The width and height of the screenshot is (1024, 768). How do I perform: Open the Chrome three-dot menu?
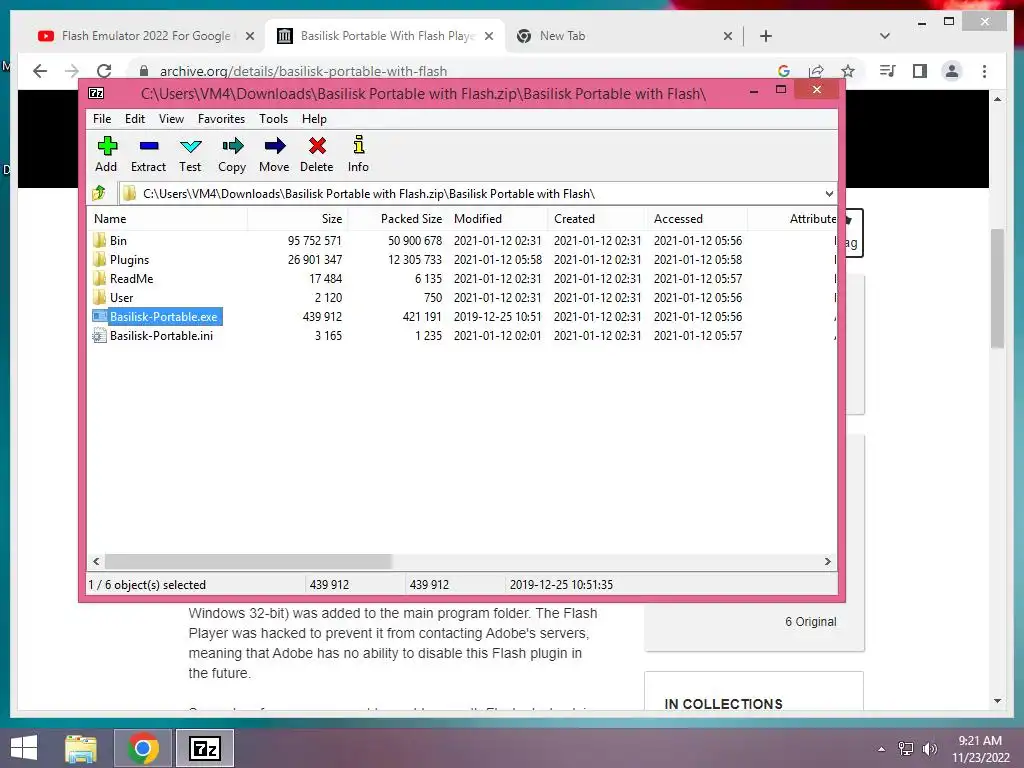984,71
